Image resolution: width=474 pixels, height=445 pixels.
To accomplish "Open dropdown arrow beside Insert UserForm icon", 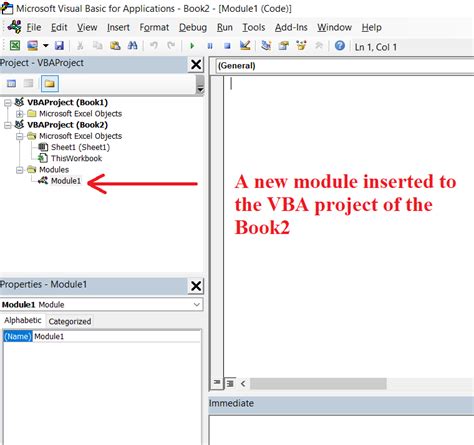I will point(46,45).
